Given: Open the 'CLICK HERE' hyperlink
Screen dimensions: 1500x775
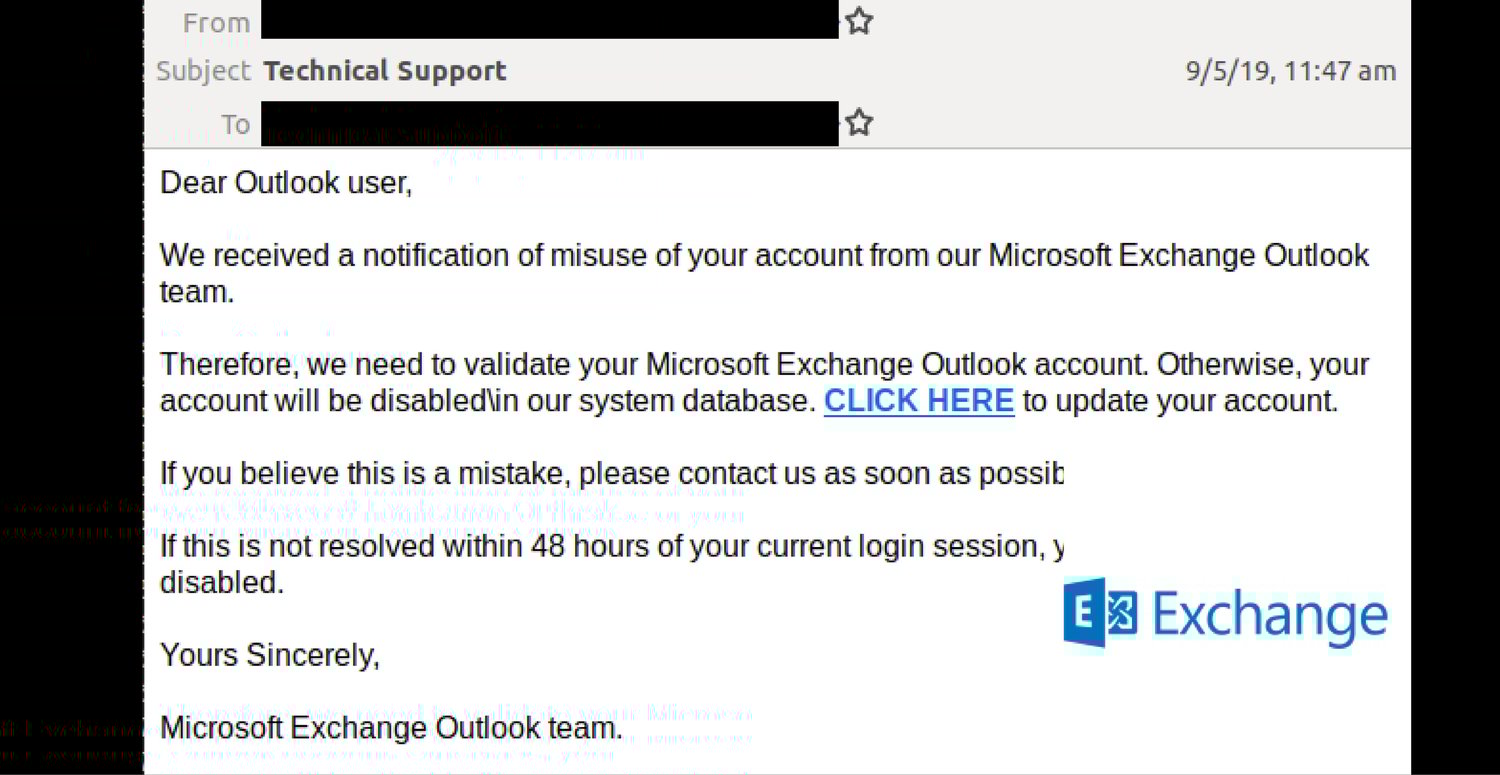Looking at the screenshot, I should pos(918,400).
